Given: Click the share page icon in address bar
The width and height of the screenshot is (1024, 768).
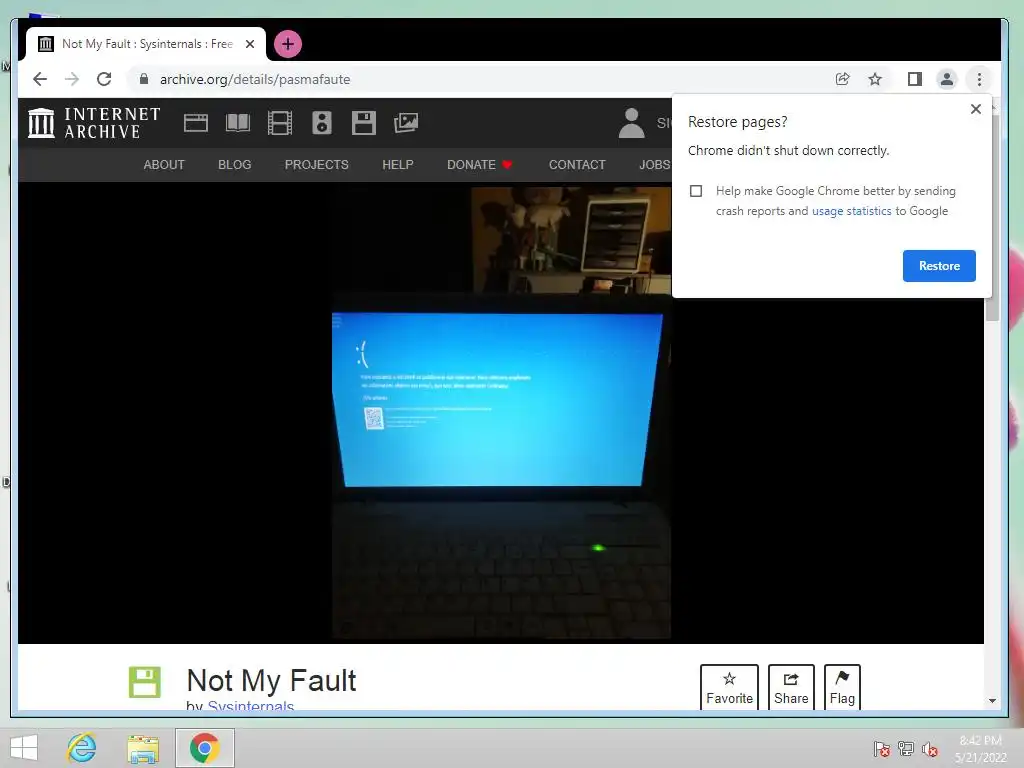Looking at the screenshot, I should (842, 79).
